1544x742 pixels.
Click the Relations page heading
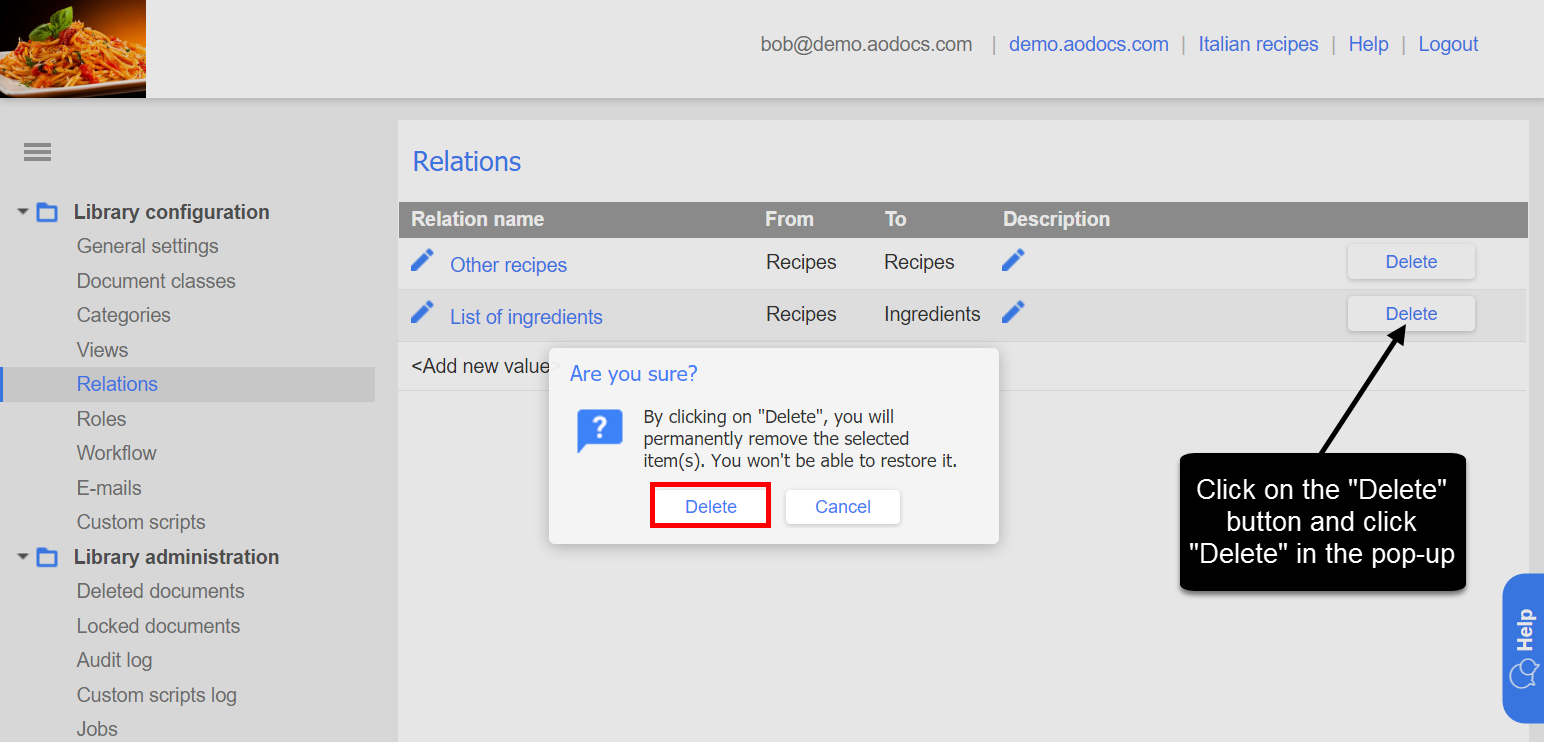[467, 162]
